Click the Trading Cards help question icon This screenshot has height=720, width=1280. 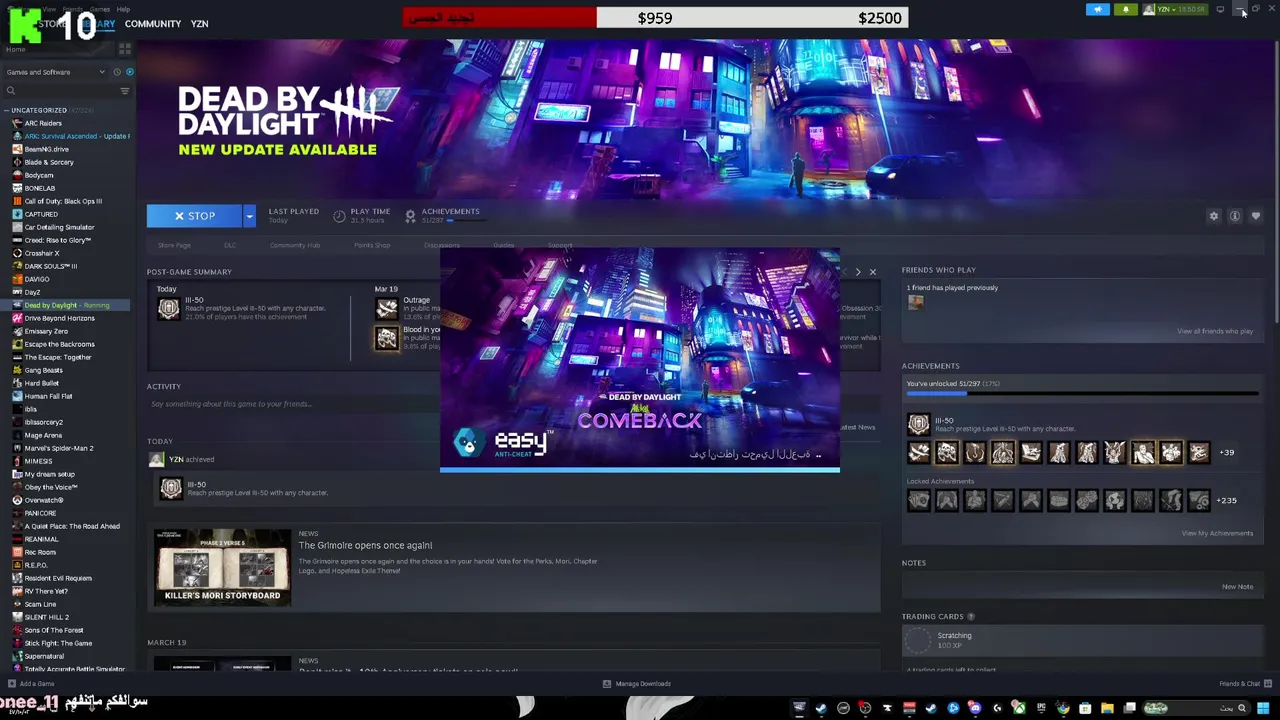971,617
